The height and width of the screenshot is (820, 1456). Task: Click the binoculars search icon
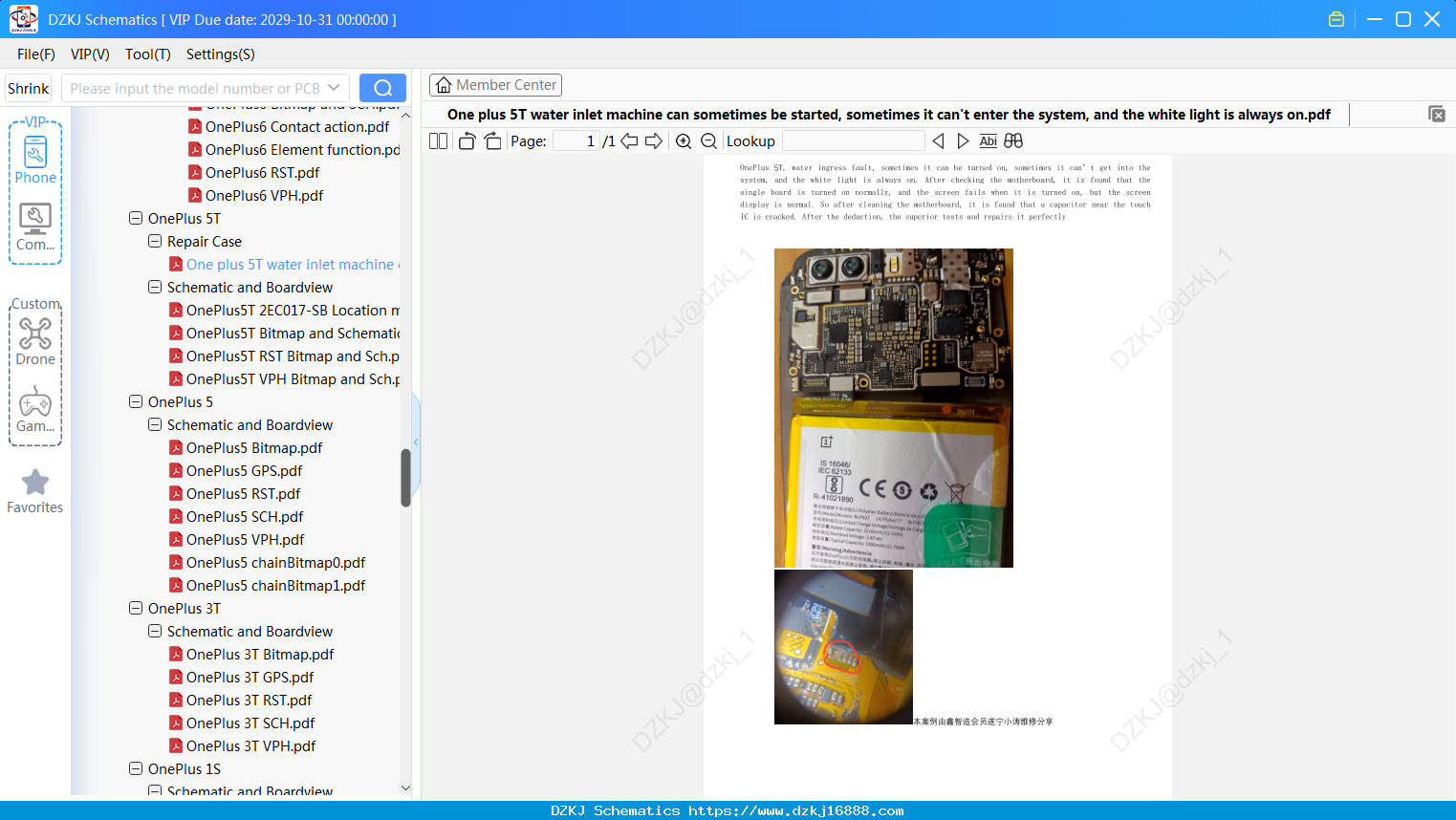click(x=1013, y=140)
